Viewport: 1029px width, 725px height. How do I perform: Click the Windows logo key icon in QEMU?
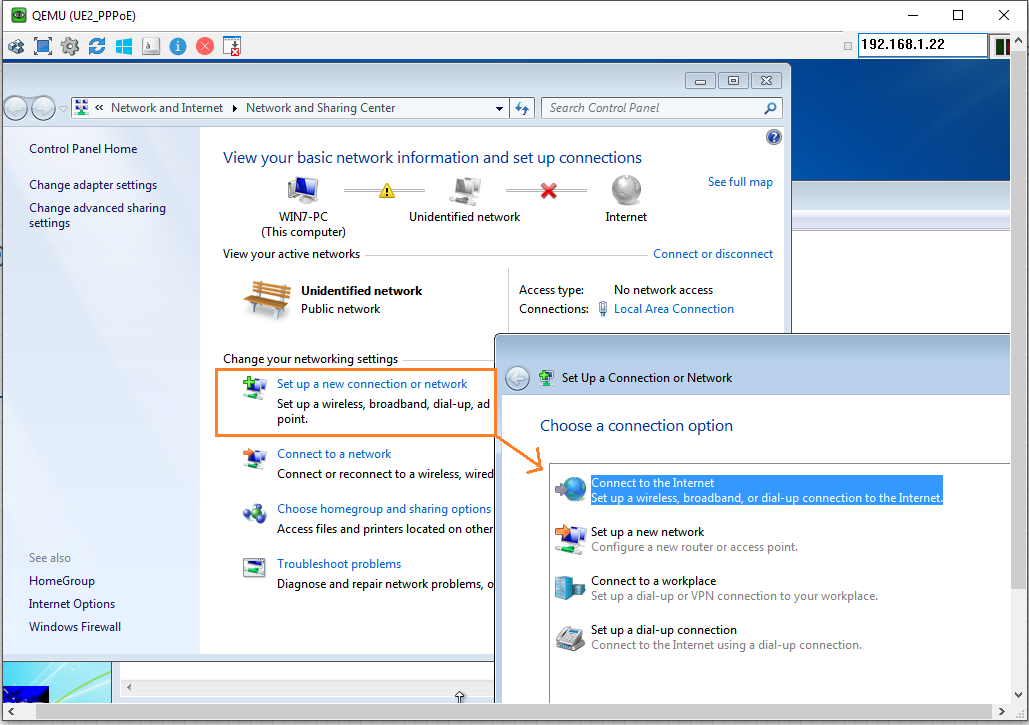(x=124, y=46)
